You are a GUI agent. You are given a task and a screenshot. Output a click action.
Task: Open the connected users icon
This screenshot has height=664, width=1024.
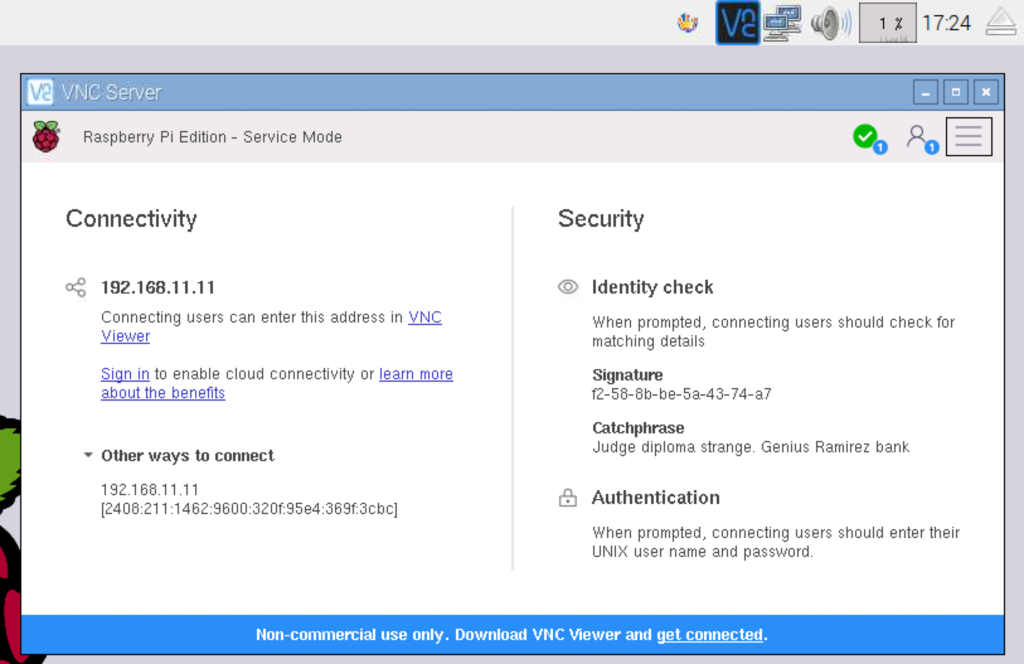click(921, 138)
